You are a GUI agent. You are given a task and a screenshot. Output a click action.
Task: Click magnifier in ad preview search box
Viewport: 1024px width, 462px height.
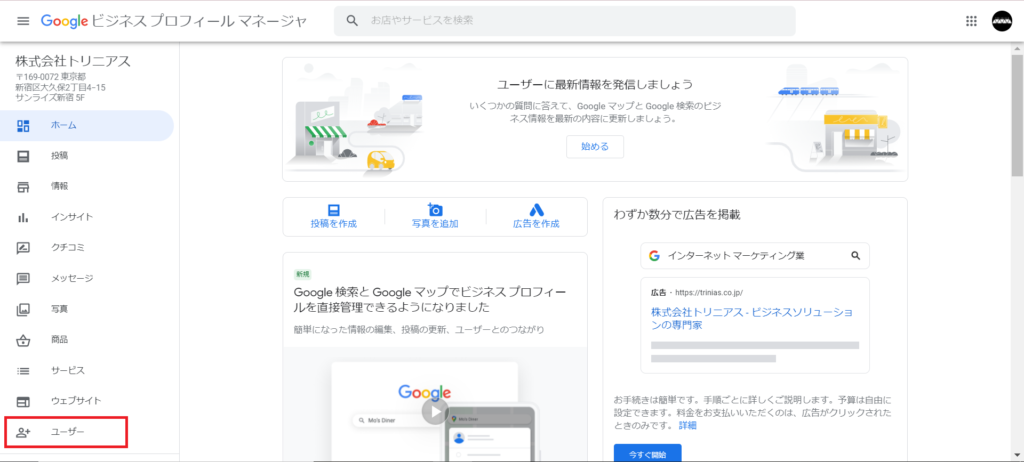[x=856, y=256]
